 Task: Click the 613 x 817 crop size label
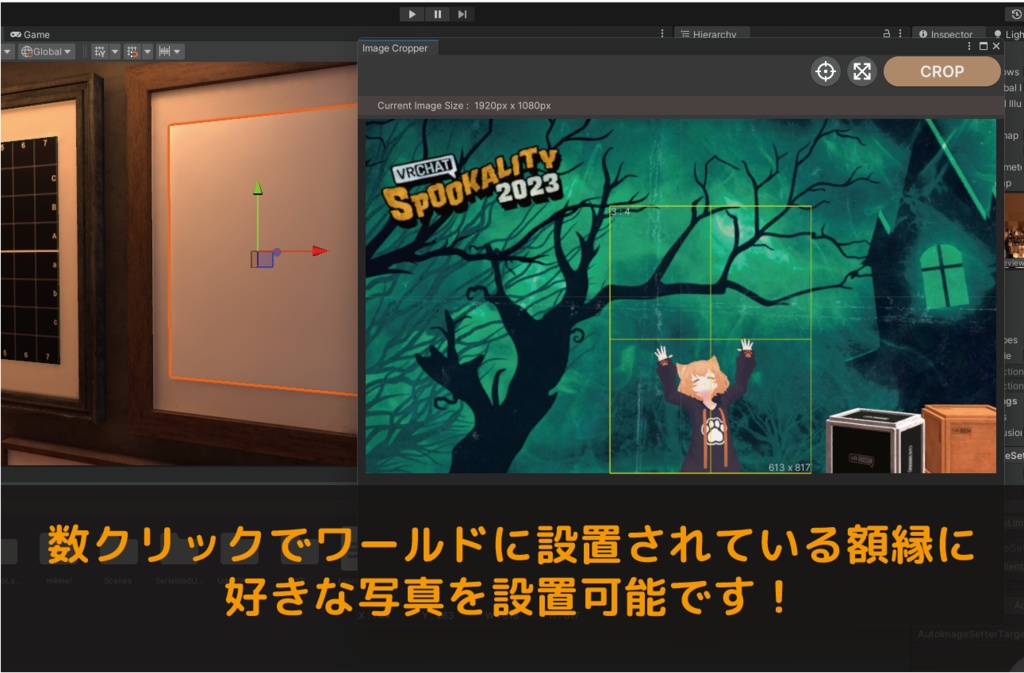coord(789,467)
